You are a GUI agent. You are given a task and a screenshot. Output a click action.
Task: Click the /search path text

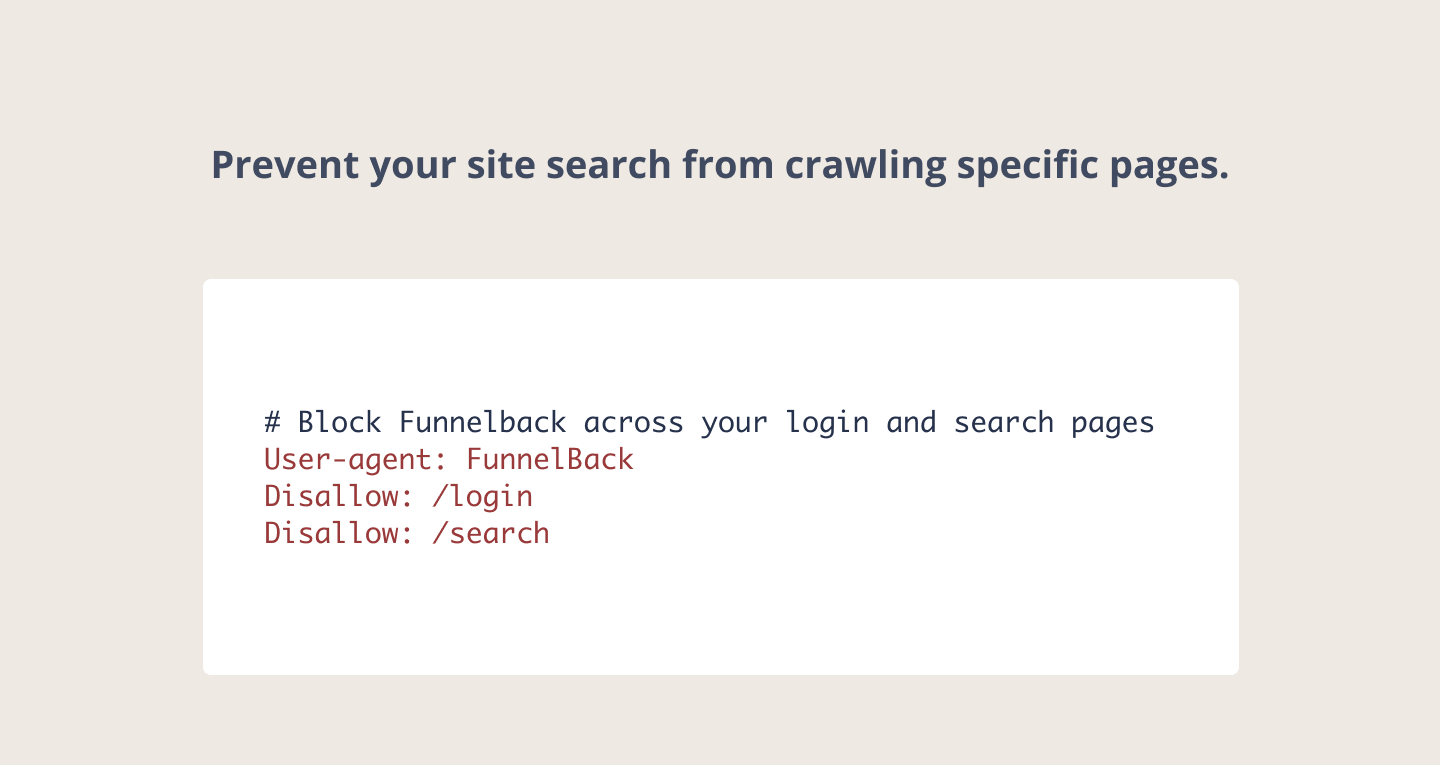click(491, 533)
